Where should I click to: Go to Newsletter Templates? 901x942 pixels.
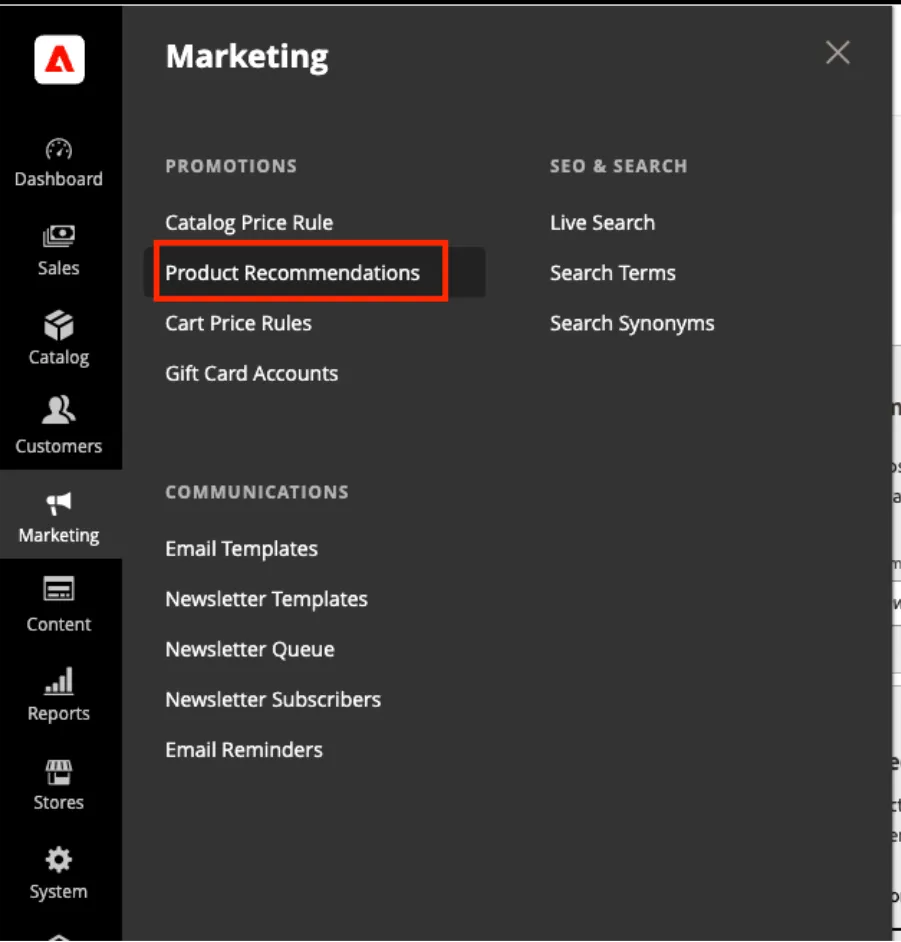(267, 599)
